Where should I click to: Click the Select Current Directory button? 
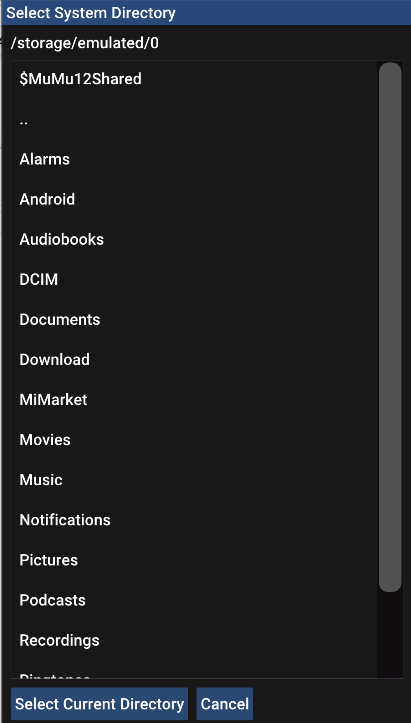point(99,704)
